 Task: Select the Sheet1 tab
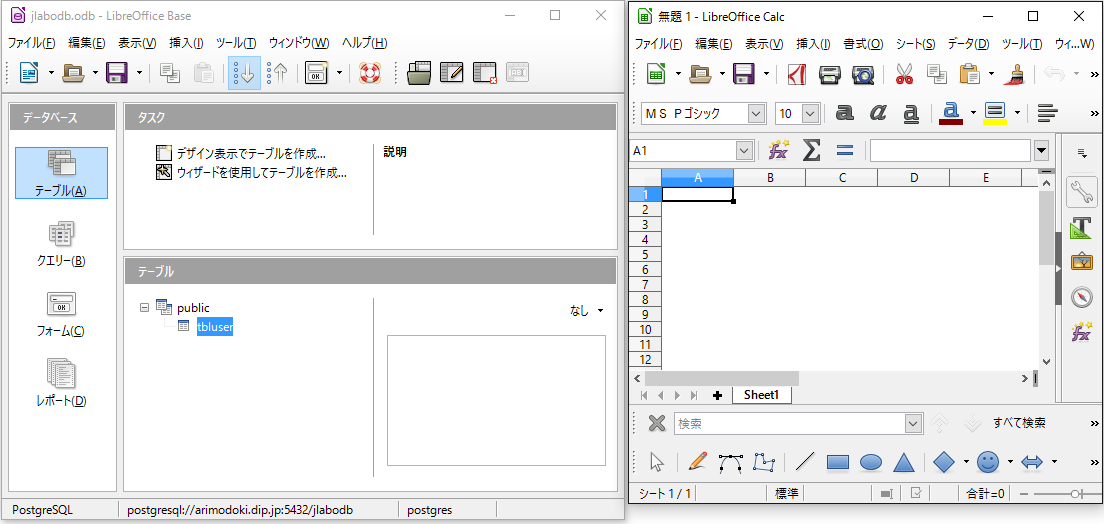coord(762,395)
